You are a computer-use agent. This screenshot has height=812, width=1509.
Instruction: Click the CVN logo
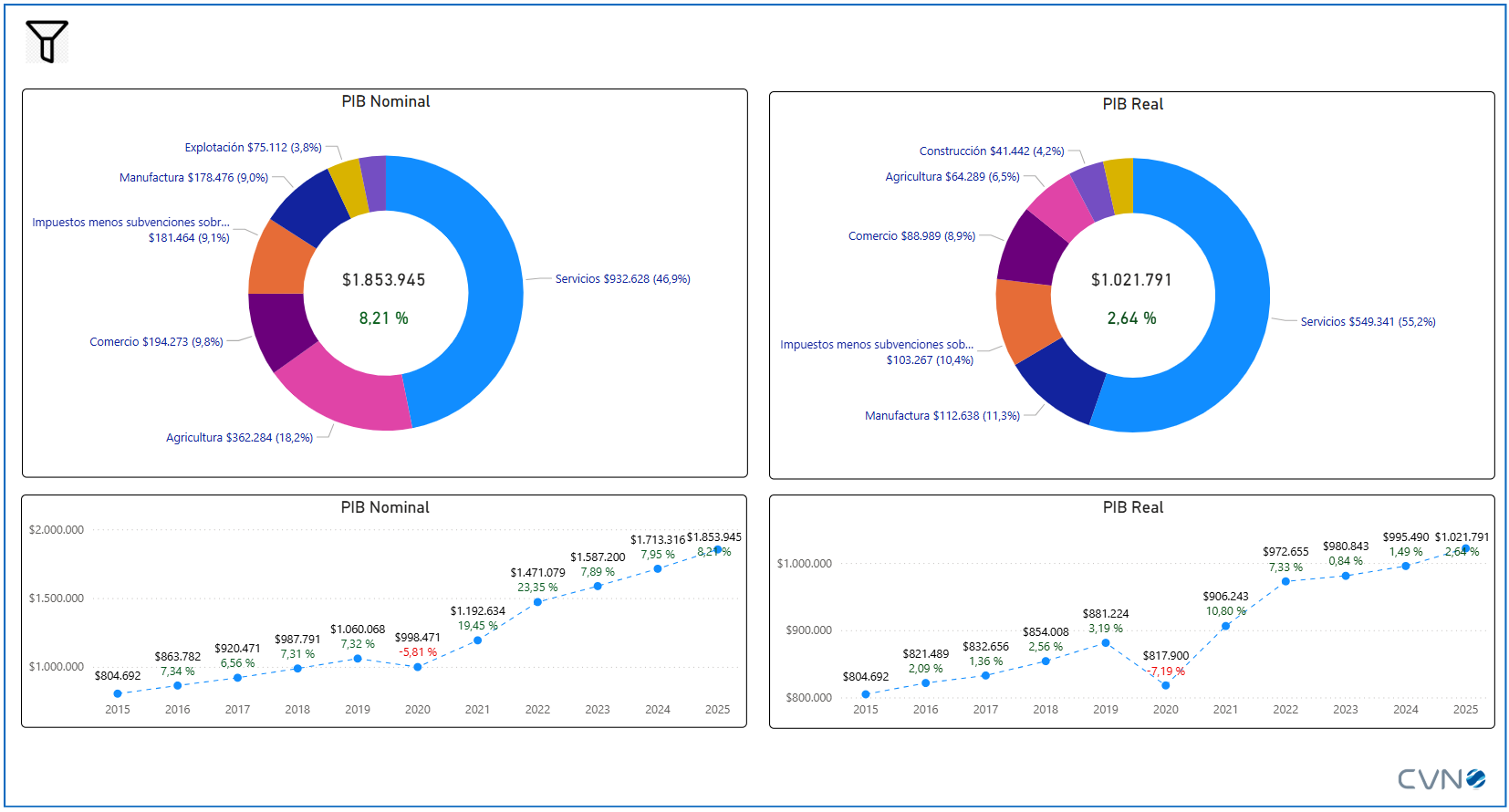[x=1441, y=778]
